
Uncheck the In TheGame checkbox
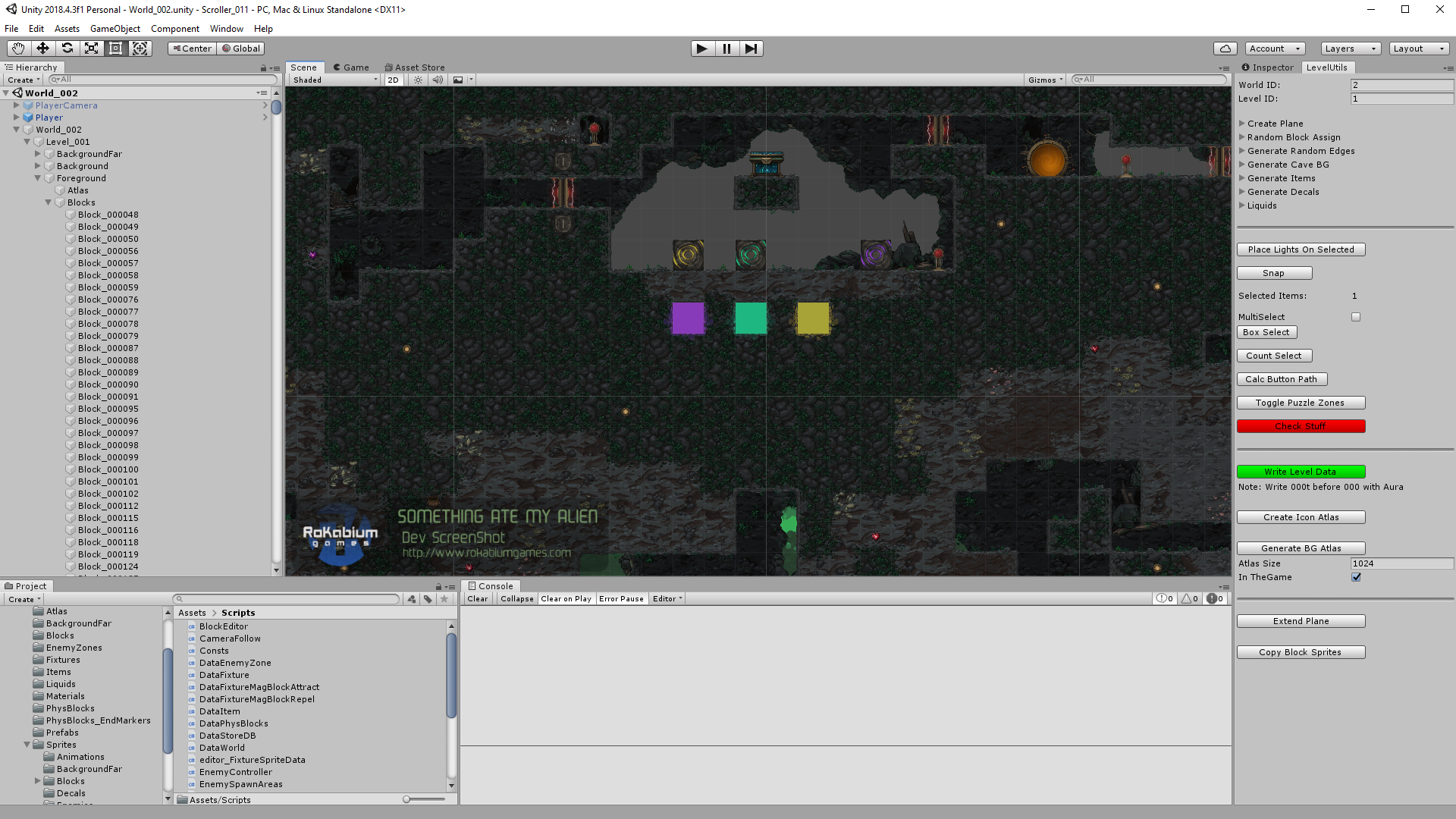point(1356,577)
